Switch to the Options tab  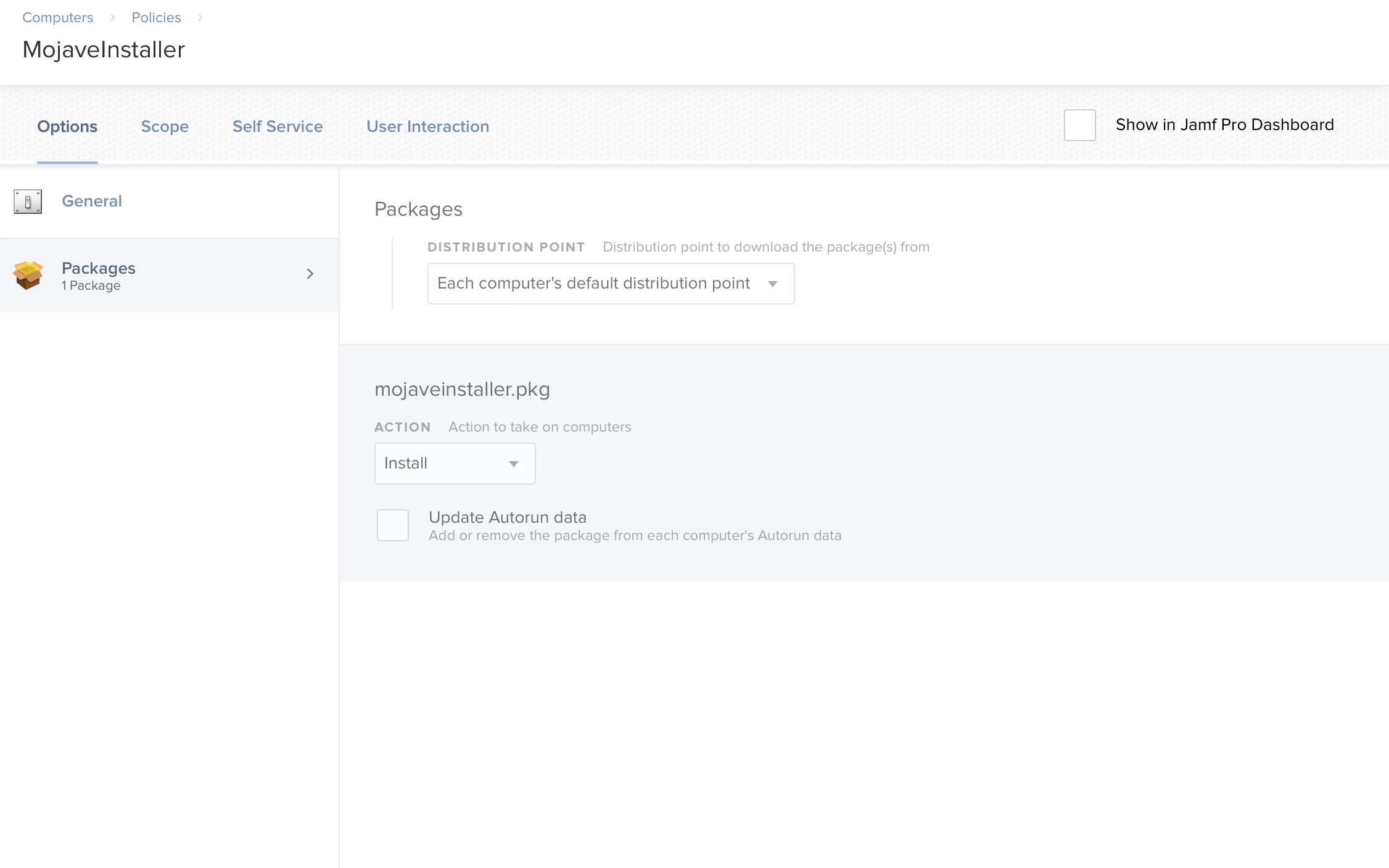pyautogui.click(x=67, y=126)
